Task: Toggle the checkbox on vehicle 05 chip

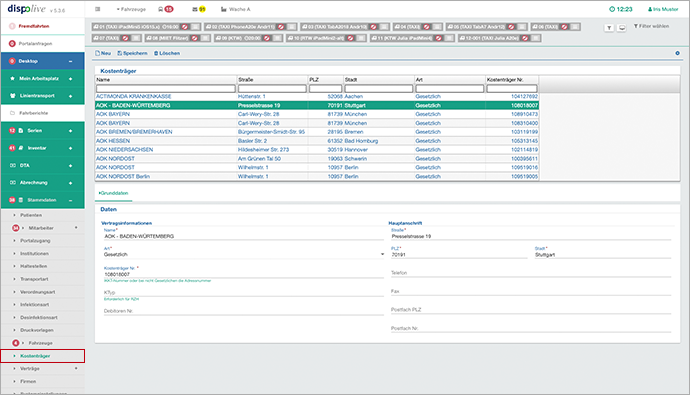Action: 522,27
